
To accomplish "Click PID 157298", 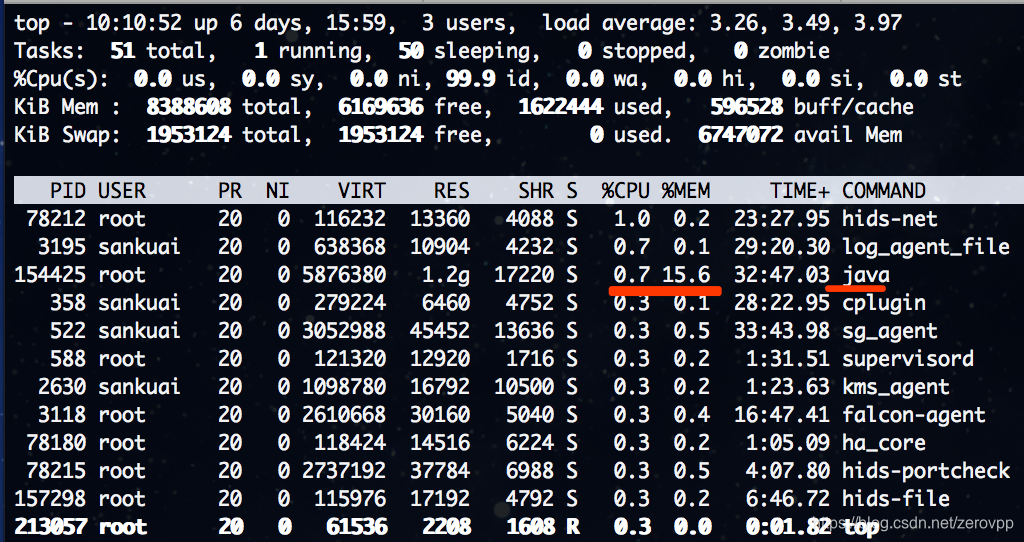I will point(50,500).
